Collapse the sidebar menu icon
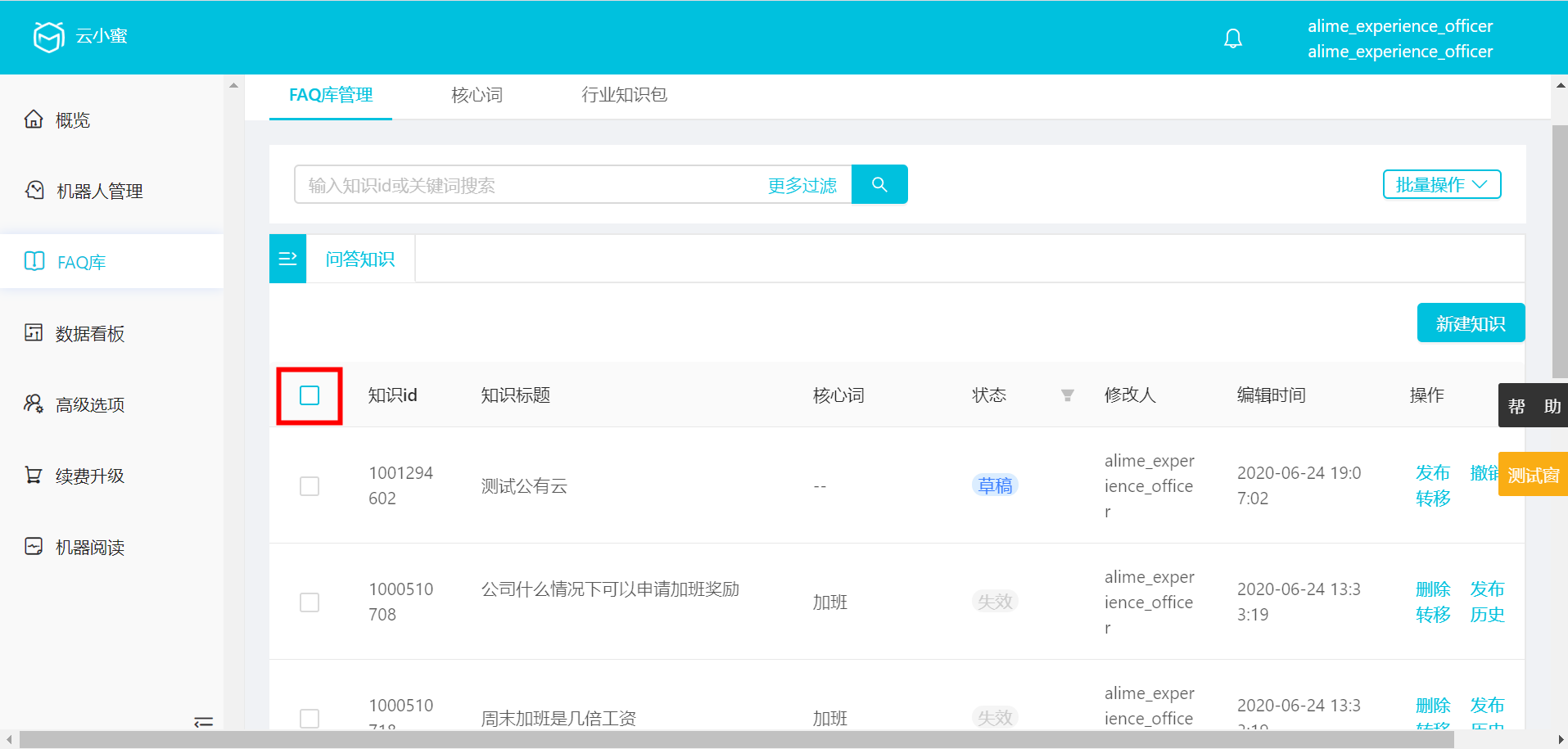The image size is (1568, 749). pos(203,722)
